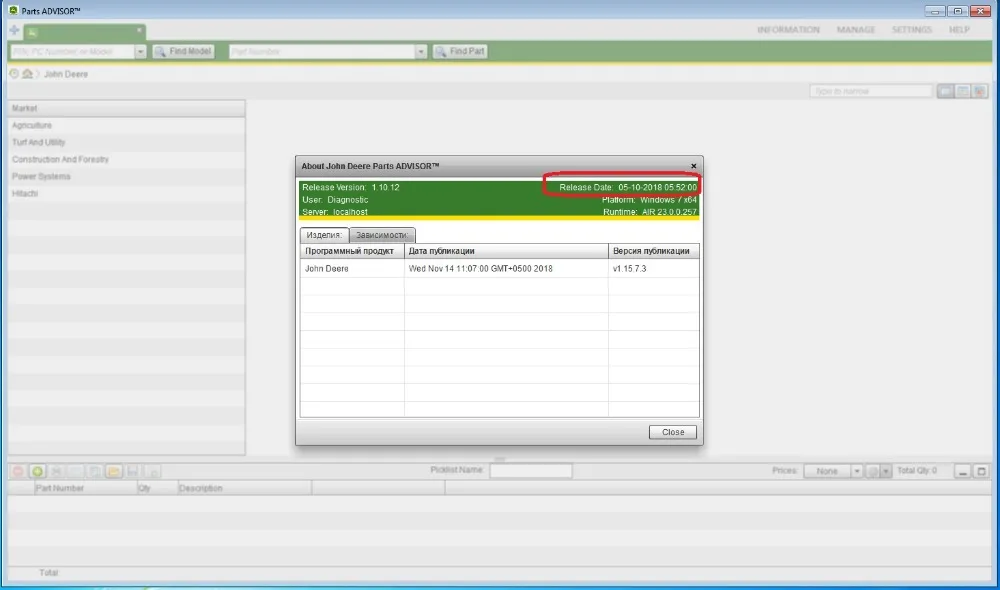Image resolution: width=1000 pixels, height=590 pixels.
Task: Select the John Deere row in table
Action: tap(499, 269)
